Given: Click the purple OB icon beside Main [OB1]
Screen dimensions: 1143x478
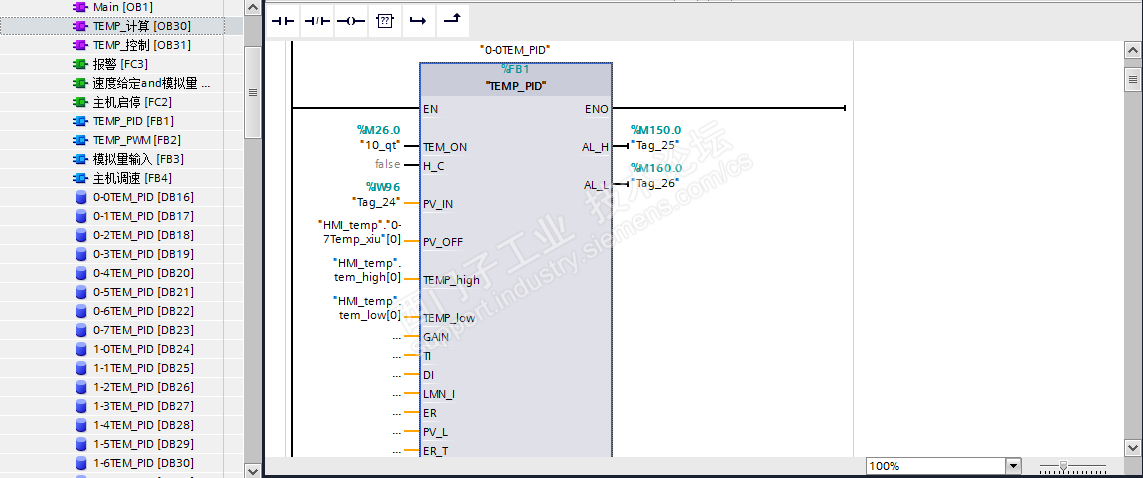Looking at the screenshot, I should pos(80,7).
